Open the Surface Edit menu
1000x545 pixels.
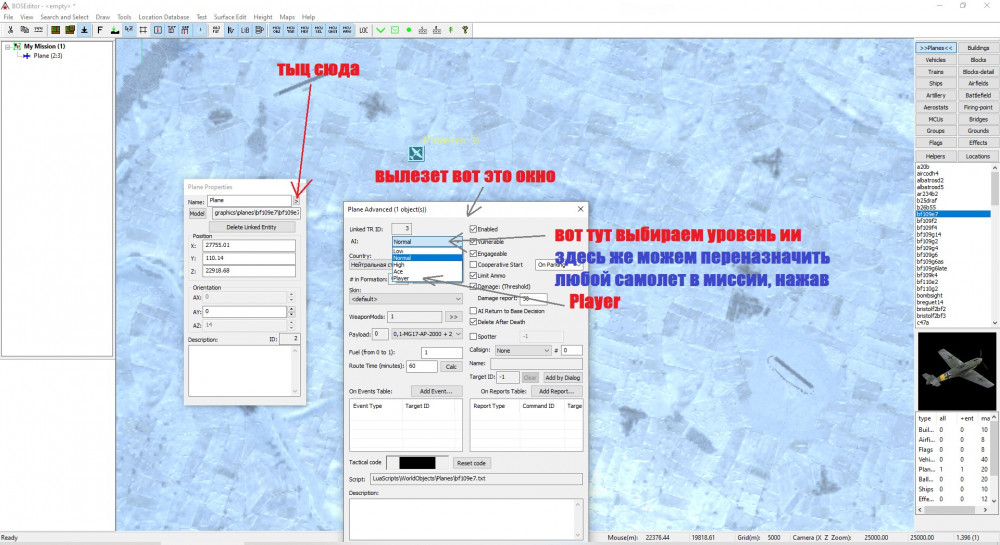point(229,17)
